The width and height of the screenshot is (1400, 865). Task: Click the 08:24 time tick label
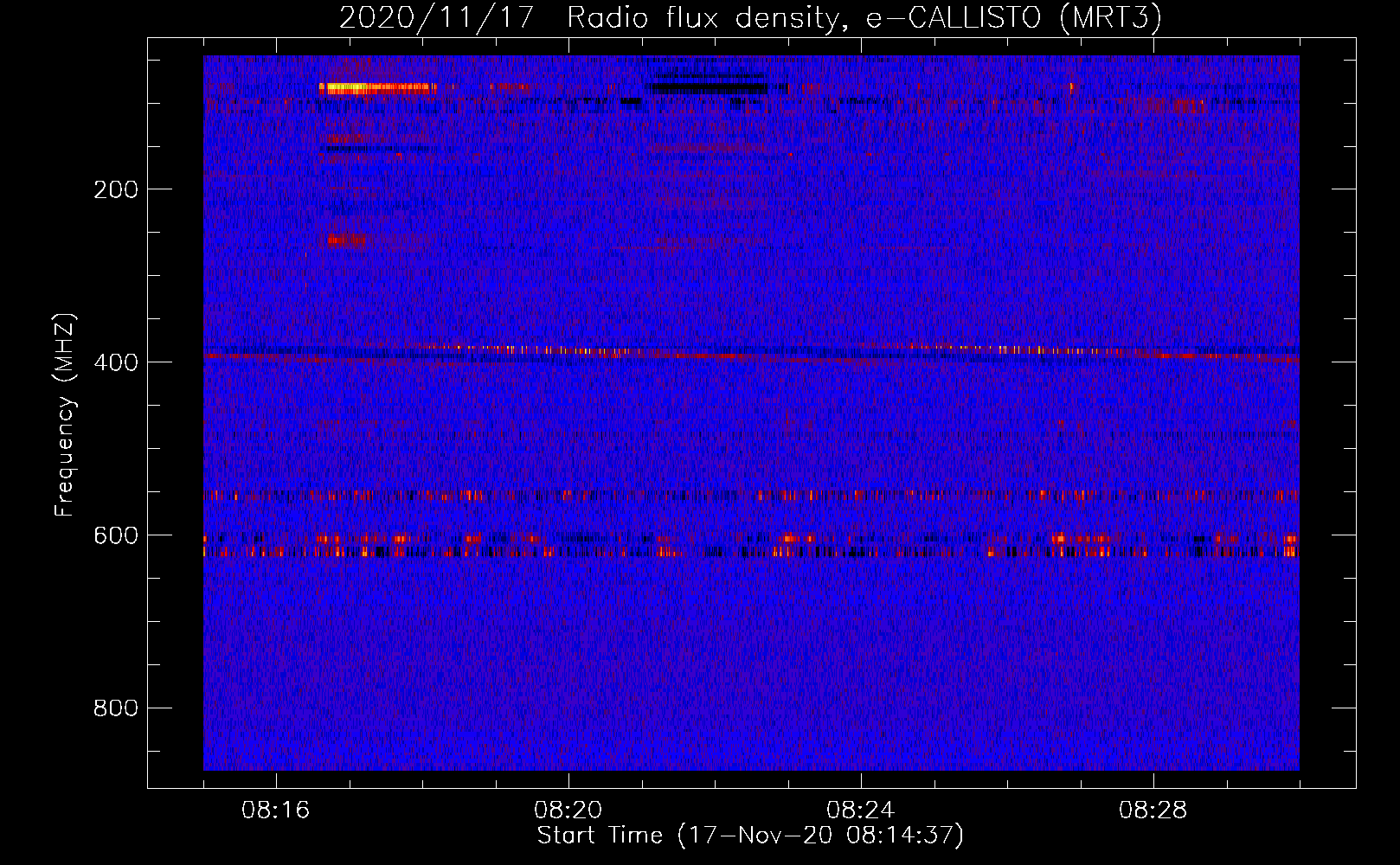pyautogui.click(x=860, y=811)
